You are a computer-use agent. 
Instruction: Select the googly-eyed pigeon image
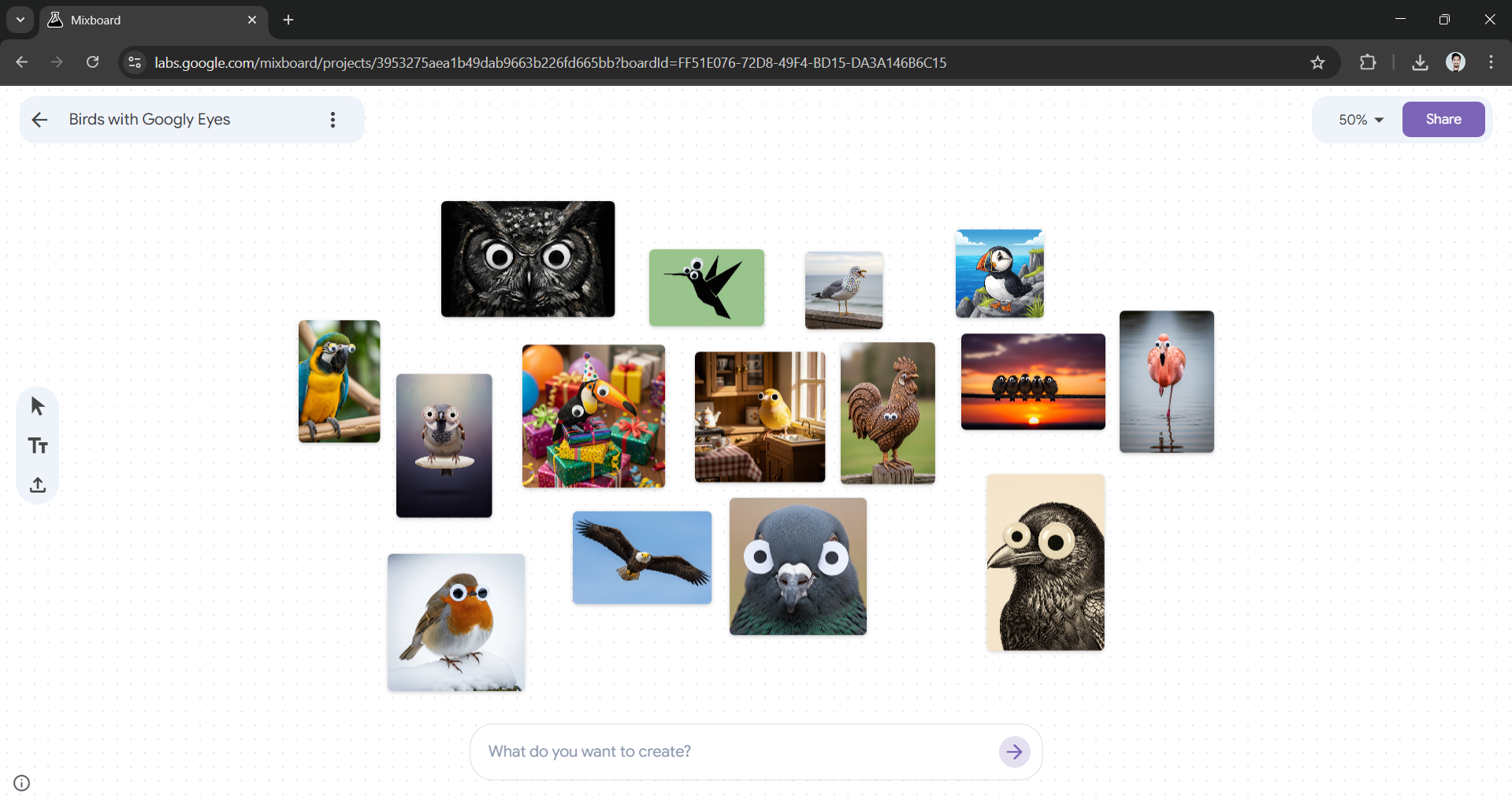(x=797, y=566)
